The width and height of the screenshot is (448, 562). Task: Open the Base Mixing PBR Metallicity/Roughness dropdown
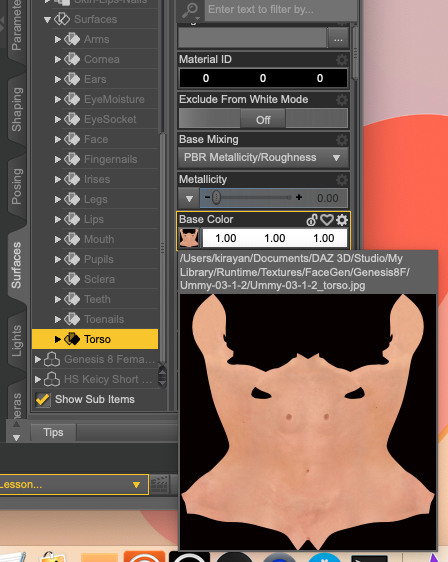(263, 158)
